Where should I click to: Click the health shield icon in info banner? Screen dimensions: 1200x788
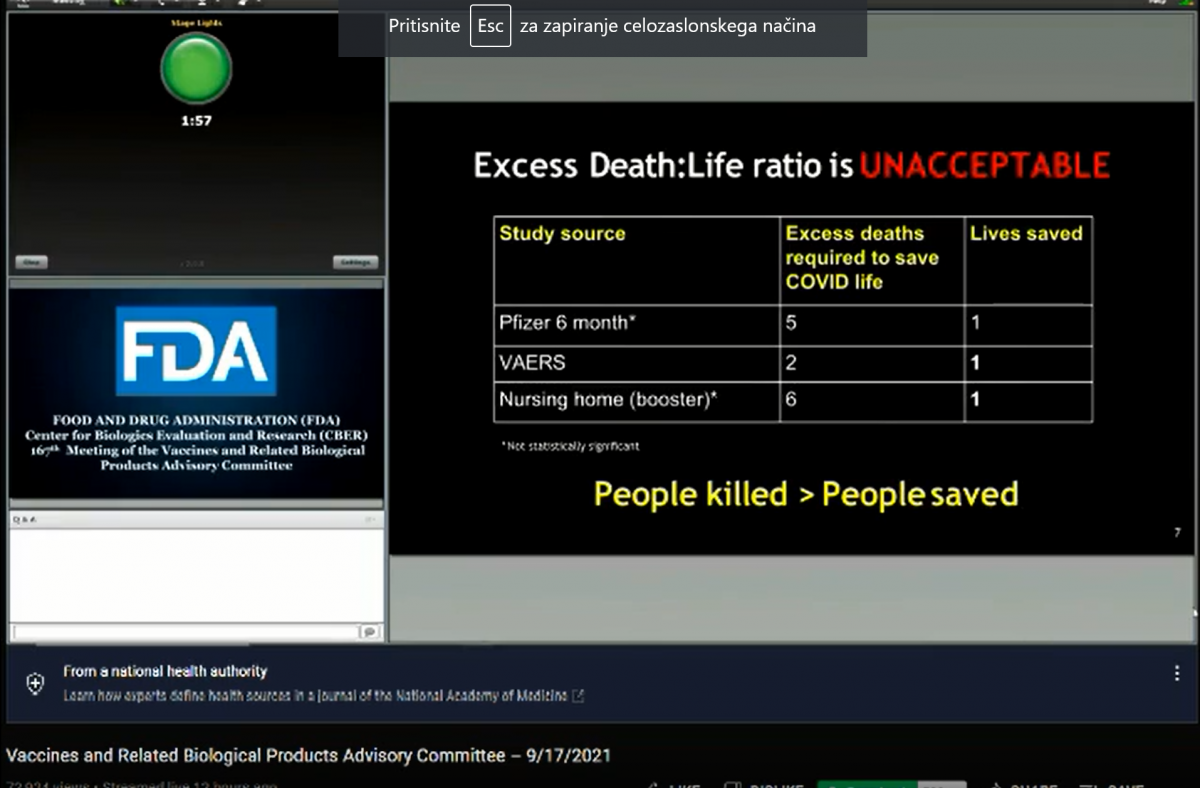point(35,683)
